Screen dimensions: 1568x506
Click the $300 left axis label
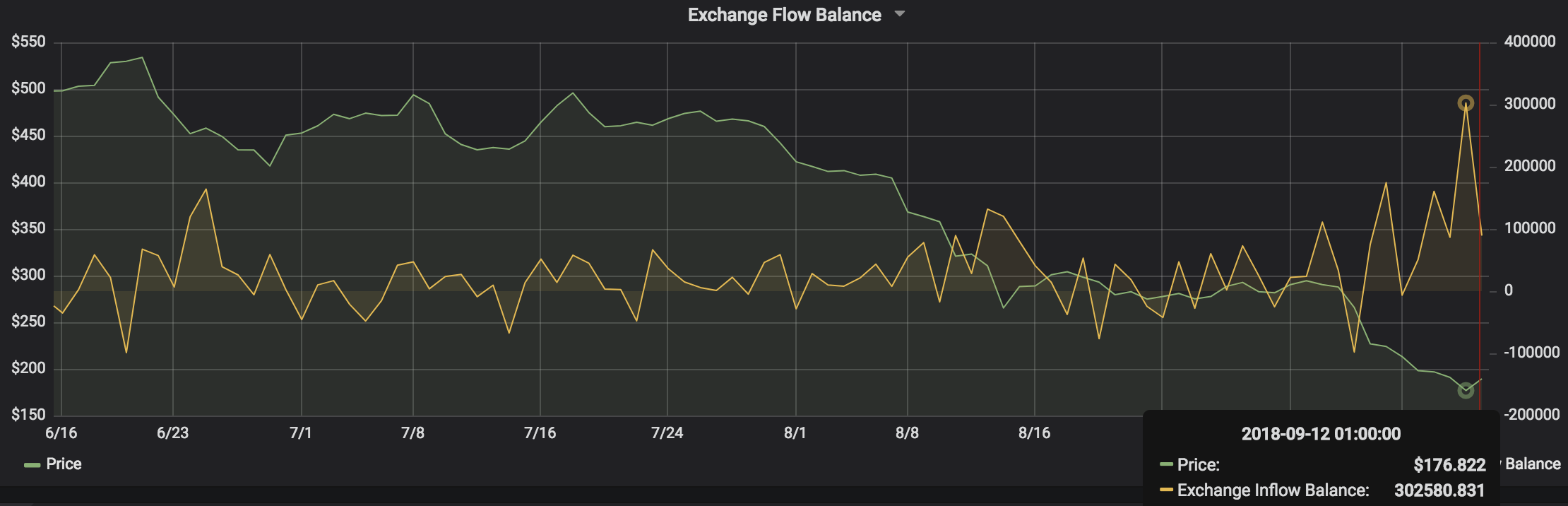28,276
